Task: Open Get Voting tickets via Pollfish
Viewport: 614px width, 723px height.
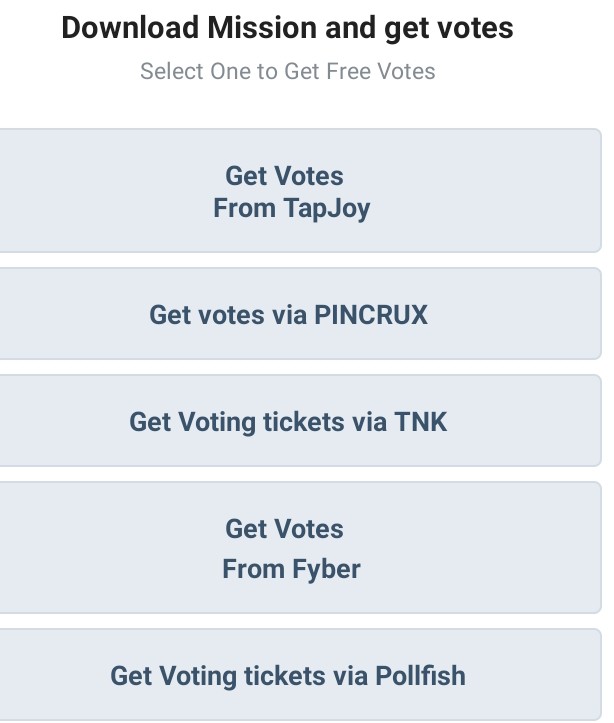Action: pyautogui.click(x=298, y=675)
